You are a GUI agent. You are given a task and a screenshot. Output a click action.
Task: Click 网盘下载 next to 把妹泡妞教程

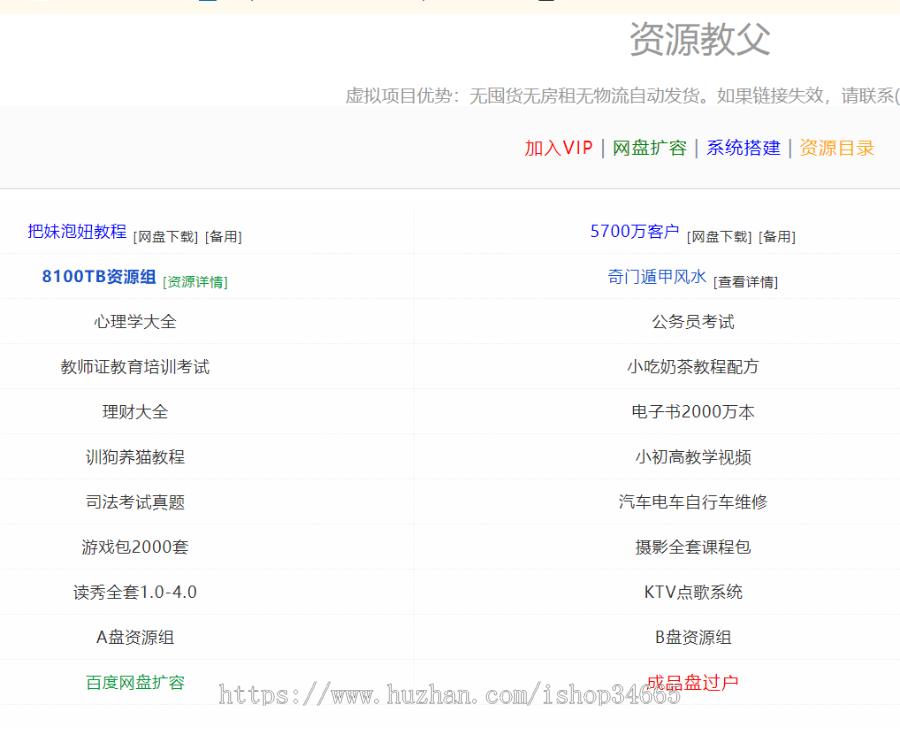pyautogui.click(x=165, y=236)
